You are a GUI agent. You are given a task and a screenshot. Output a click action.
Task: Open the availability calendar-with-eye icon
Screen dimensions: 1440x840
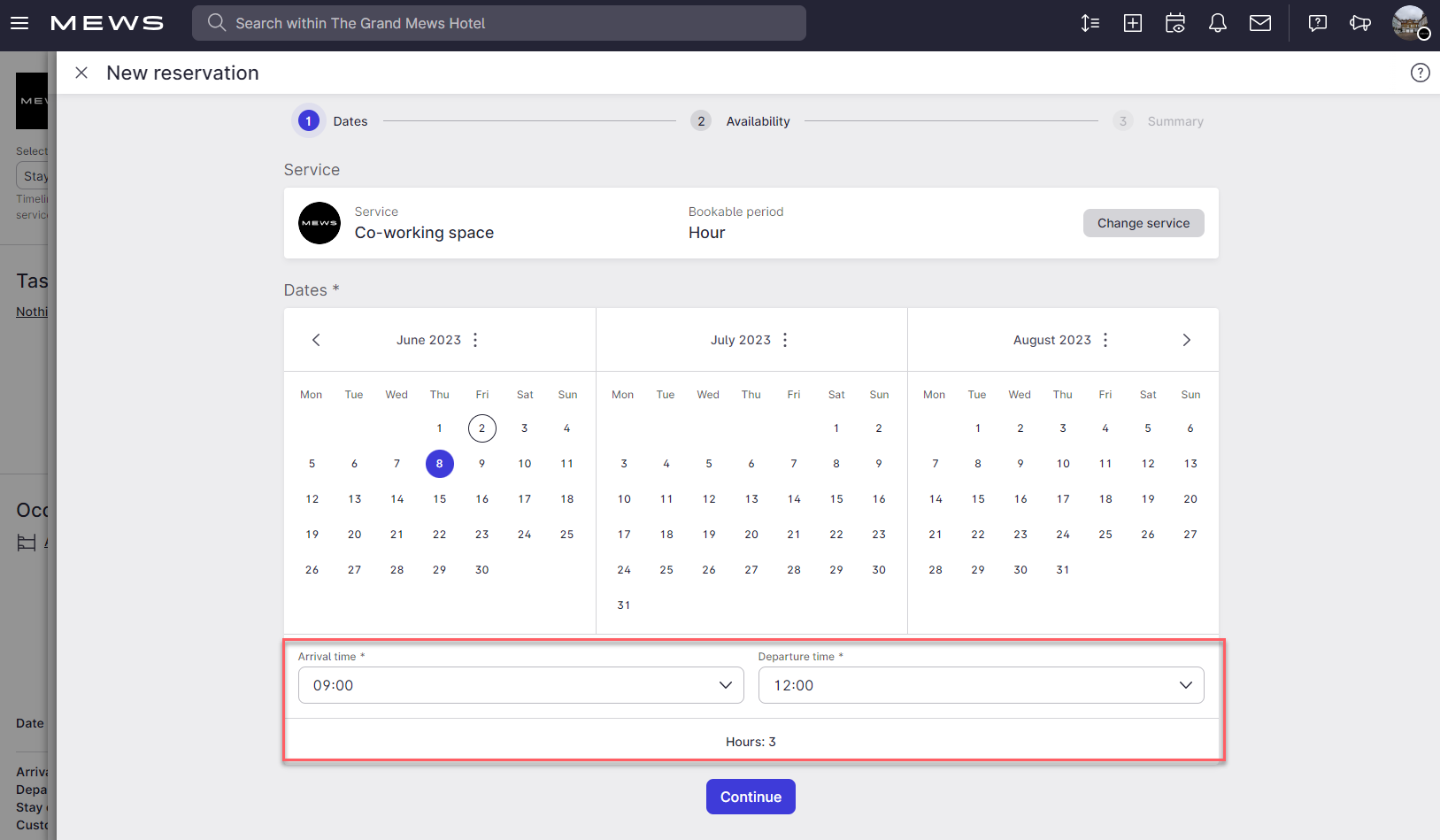tap(1174, 23)
